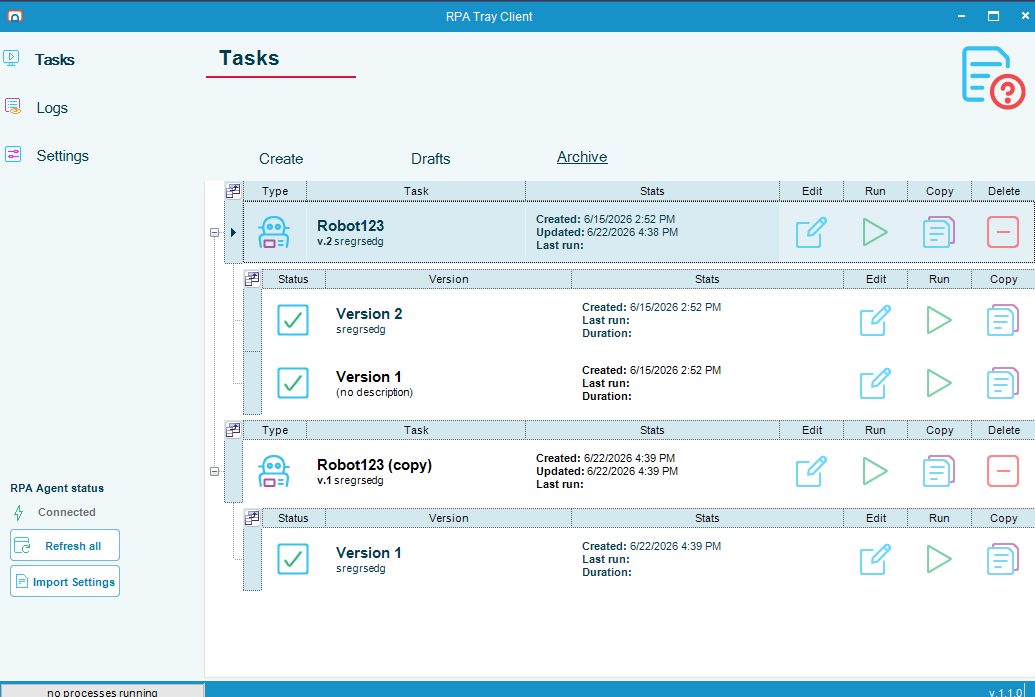
Task: Click the Robot123 row indicator arrow
Action: pos(233,232)
